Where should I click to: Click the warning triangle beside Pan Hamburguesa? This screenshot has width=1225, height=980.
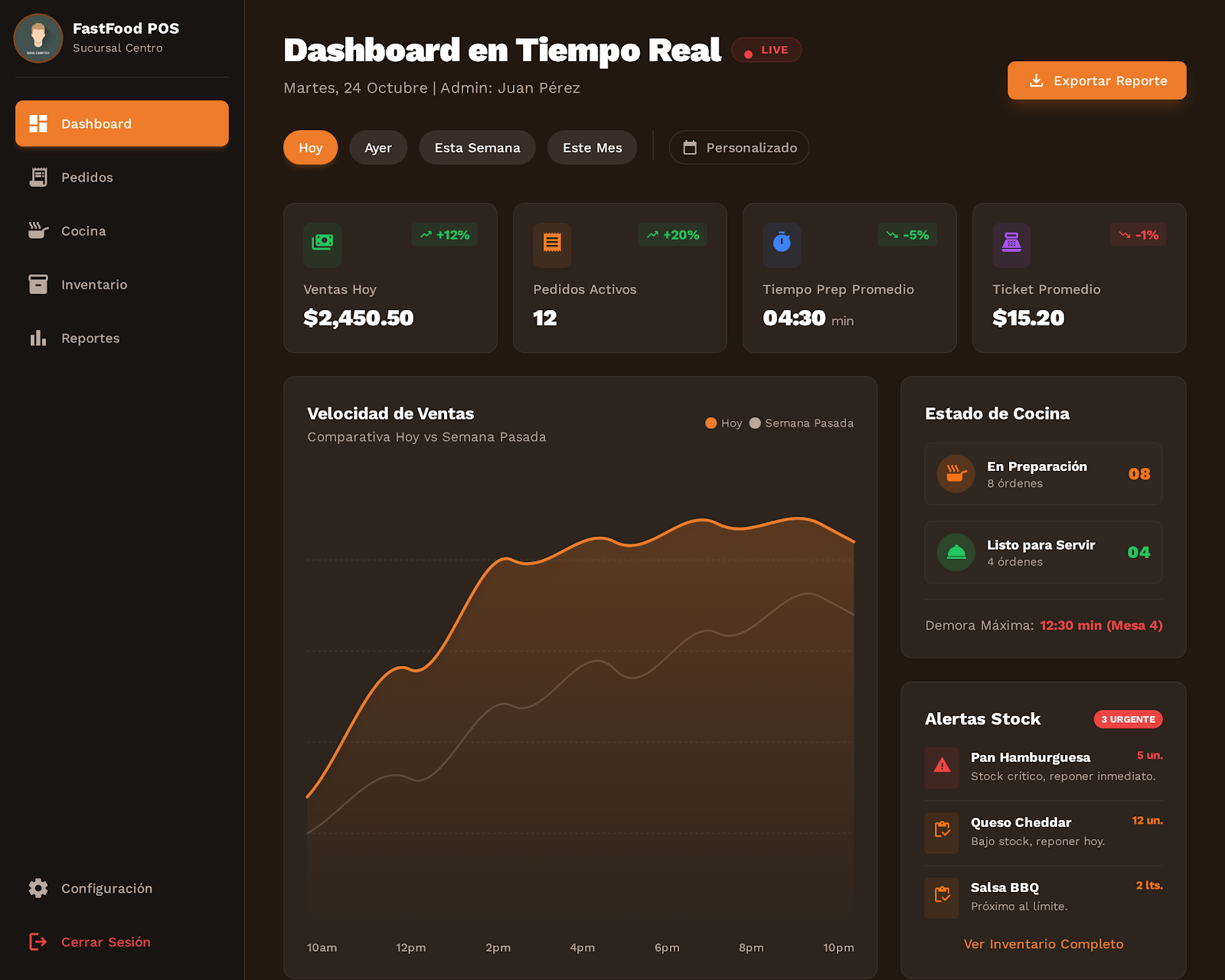942,767
